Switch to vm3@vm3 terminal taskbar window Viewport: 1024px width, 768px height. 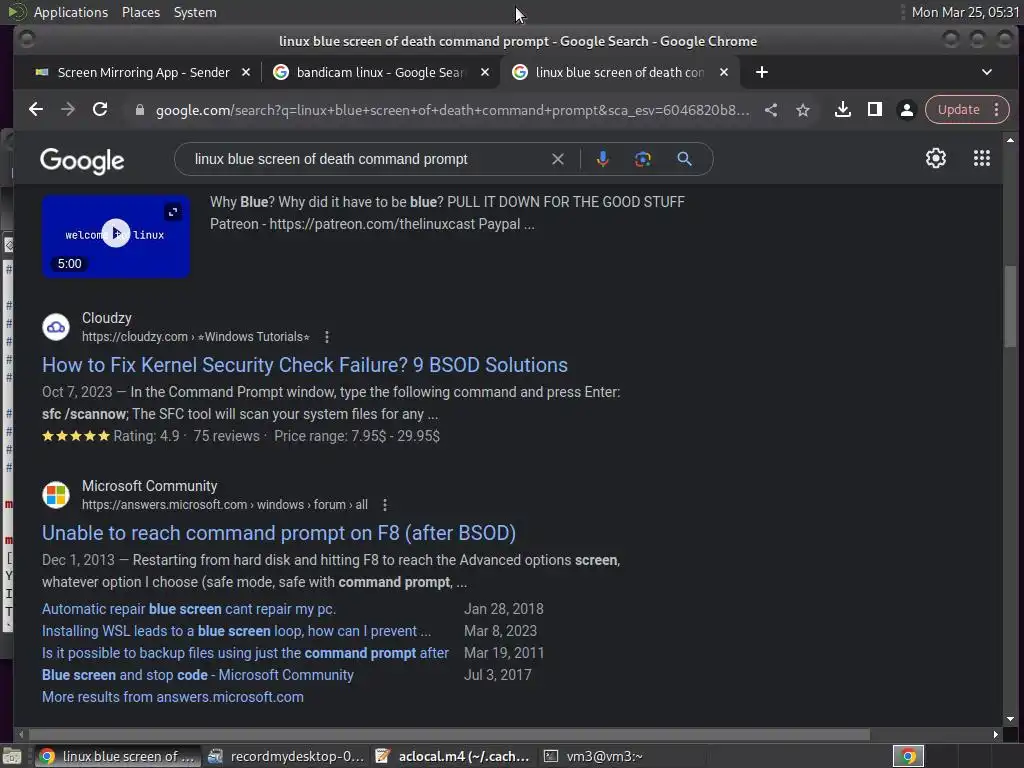[x=622, y=756]
